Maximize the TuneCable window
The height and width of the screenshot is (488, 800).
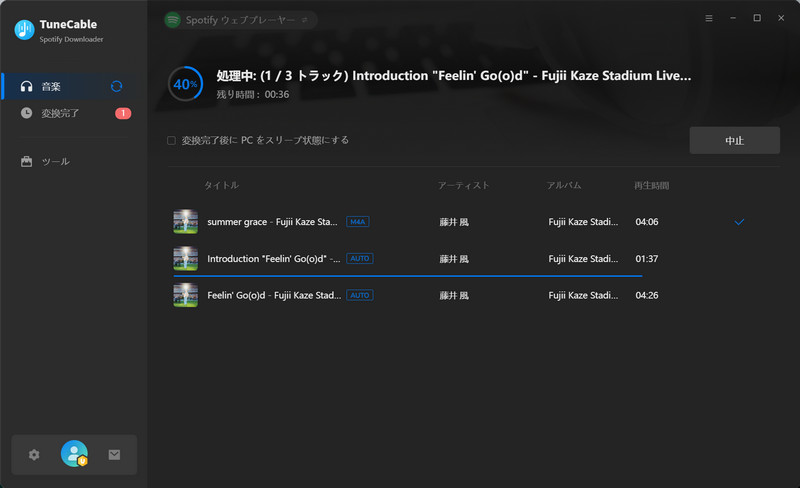757,18
